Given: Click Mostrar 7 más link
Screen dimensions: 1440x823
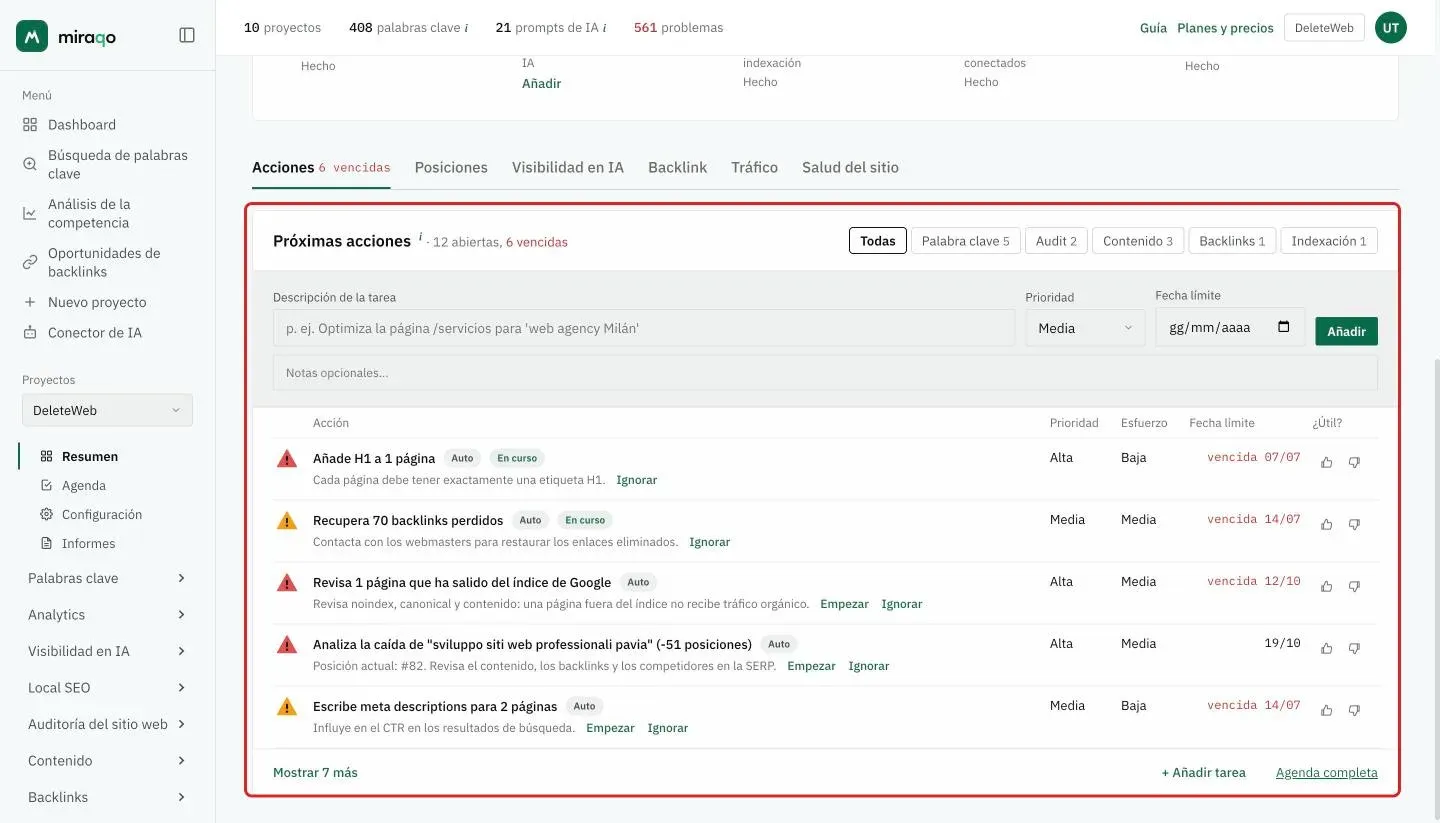Looking at the screenshot, I should pyautogui.click(x=315, y=772).
